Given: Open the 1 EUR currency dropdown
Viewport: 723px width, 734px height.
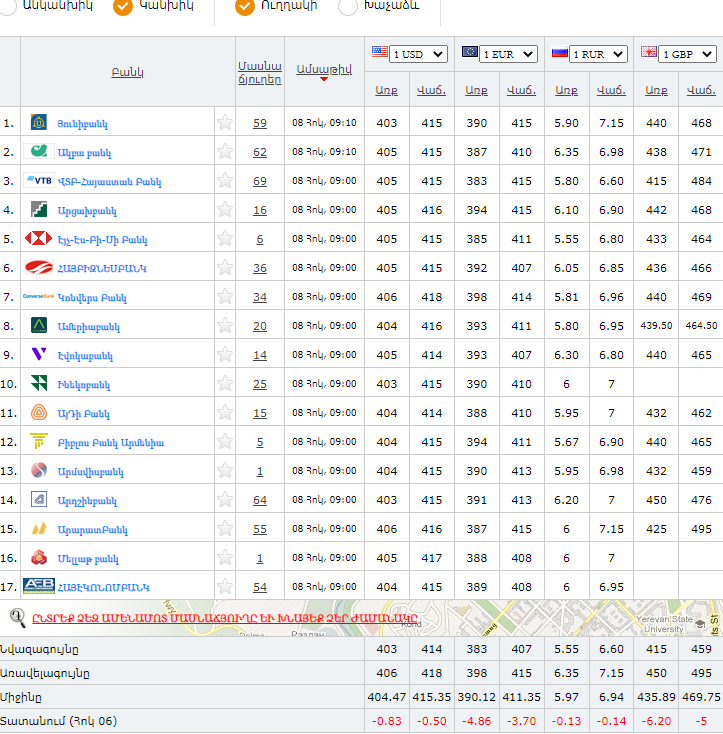Looking at the screenshot, I should 508,54.
